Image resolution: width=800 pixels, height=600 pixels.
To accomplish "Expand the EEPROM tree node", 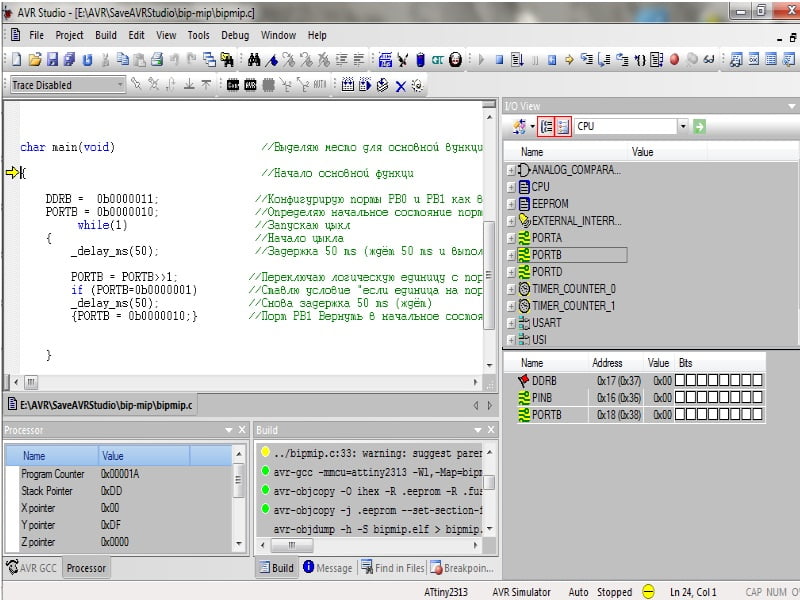I will (511, 204).
